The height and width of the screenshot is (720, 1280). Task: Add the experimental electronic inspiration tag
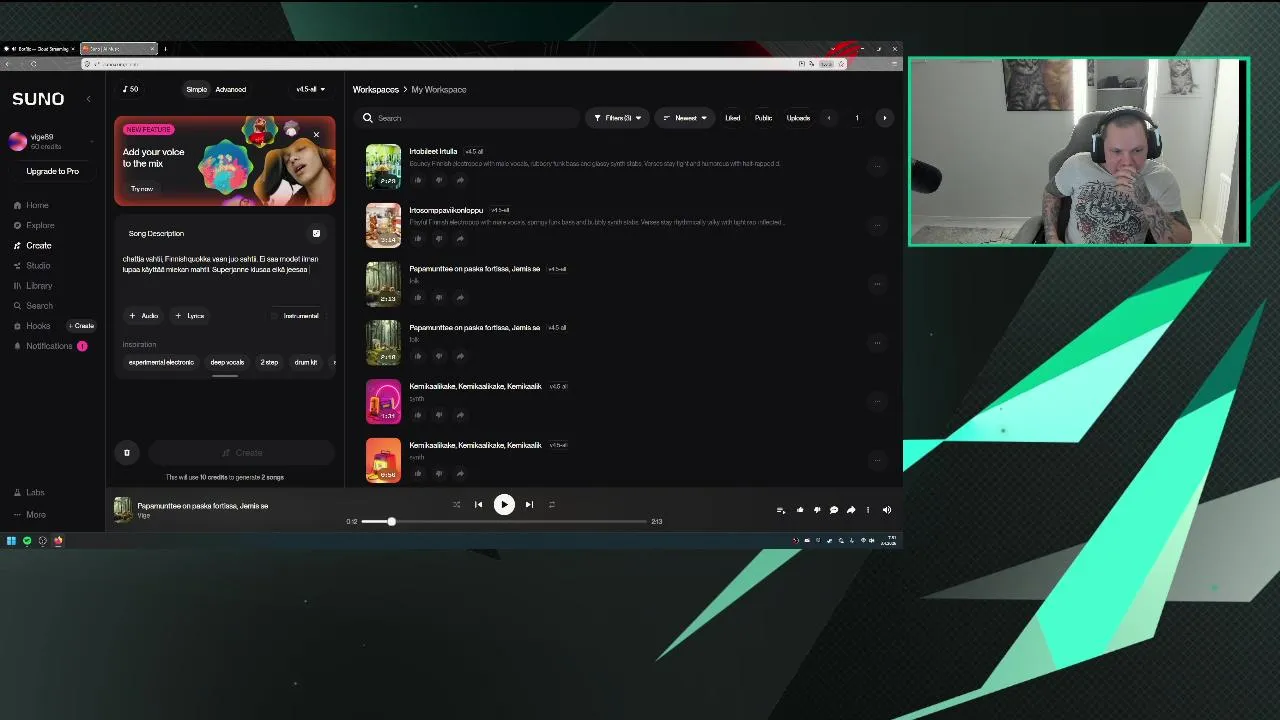pyautogui.click(x=161, y=362)
